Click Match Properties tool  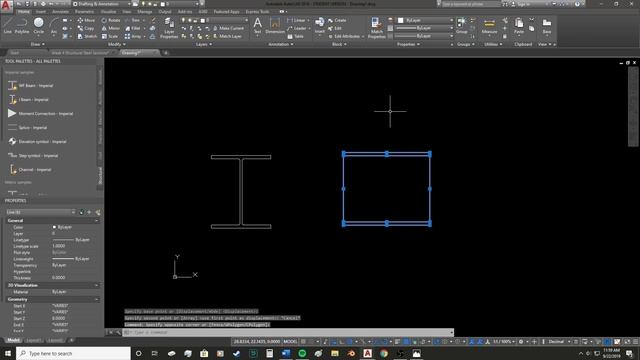376,28
